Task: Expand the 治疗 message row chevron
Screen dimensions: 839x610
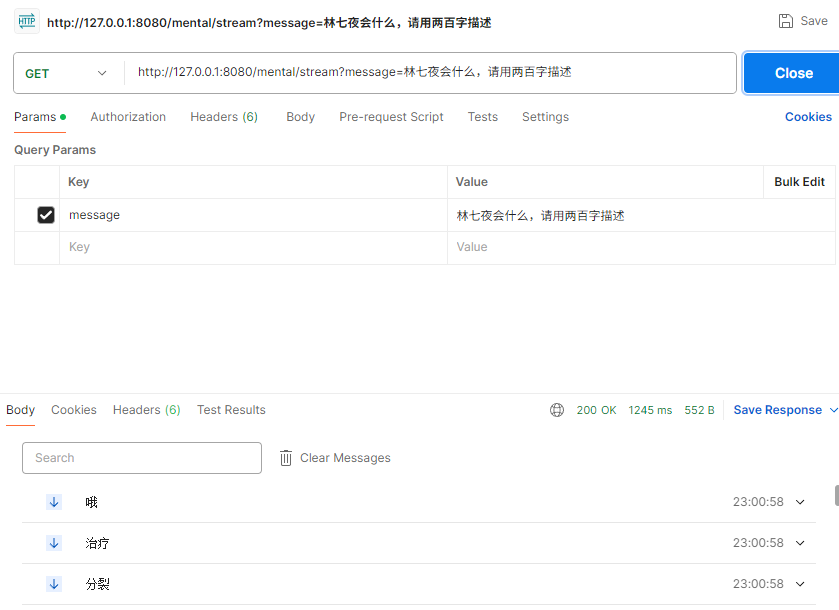Action: coord(800,543)
